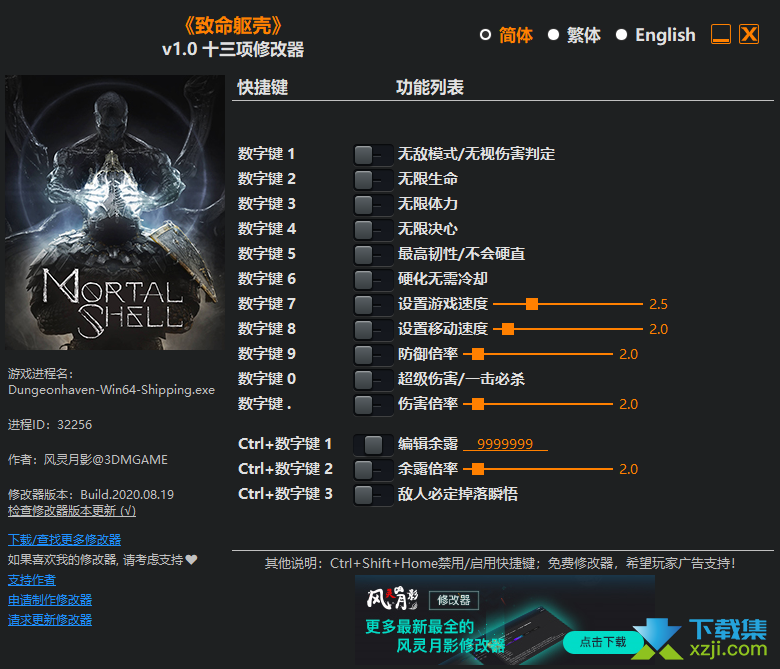This screenshot has height=669, width=780.
Task: Click the 编辑余露 apply toggle
Action: coord(373,445)
